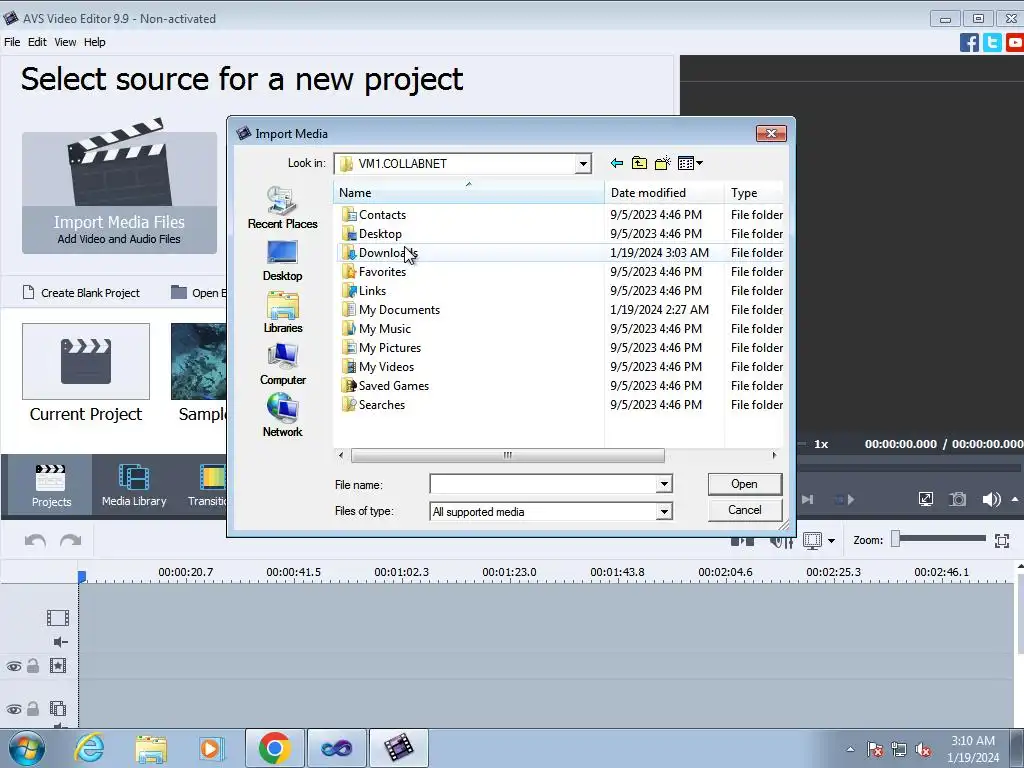Click the next frame playback button
1024x768 pixels.
pyautogui.click(x=808, y=500)
